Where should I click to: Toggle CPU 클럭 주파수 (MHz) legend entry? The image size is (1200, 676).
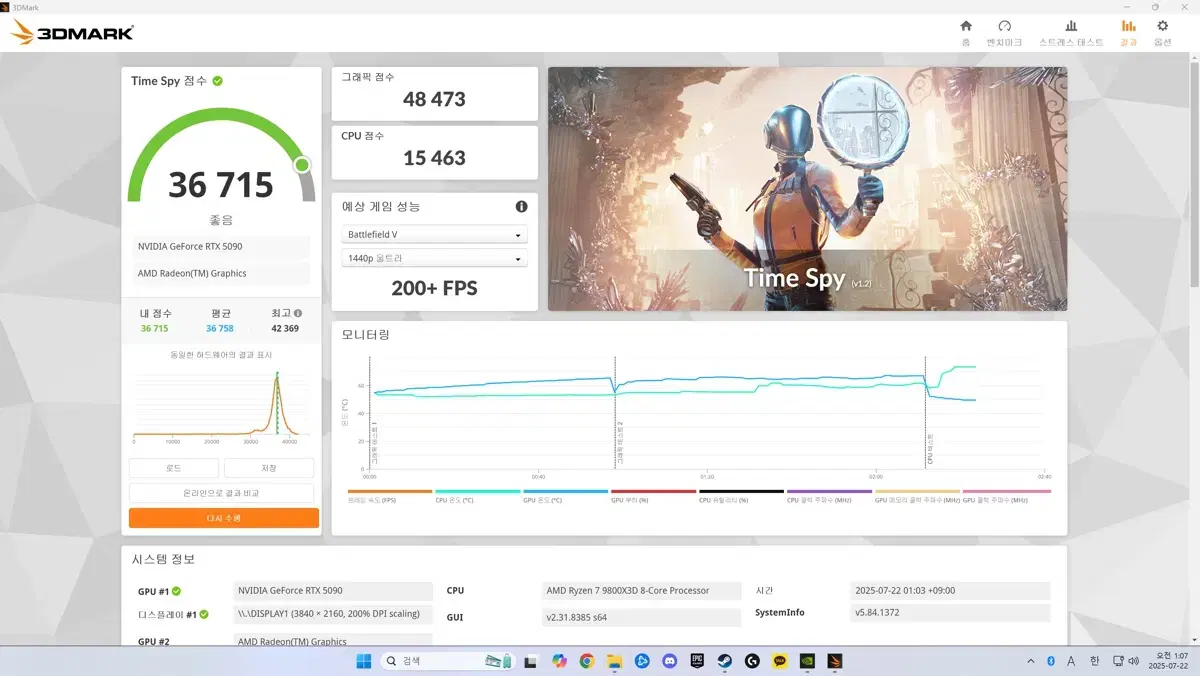(x=830, y=495)
